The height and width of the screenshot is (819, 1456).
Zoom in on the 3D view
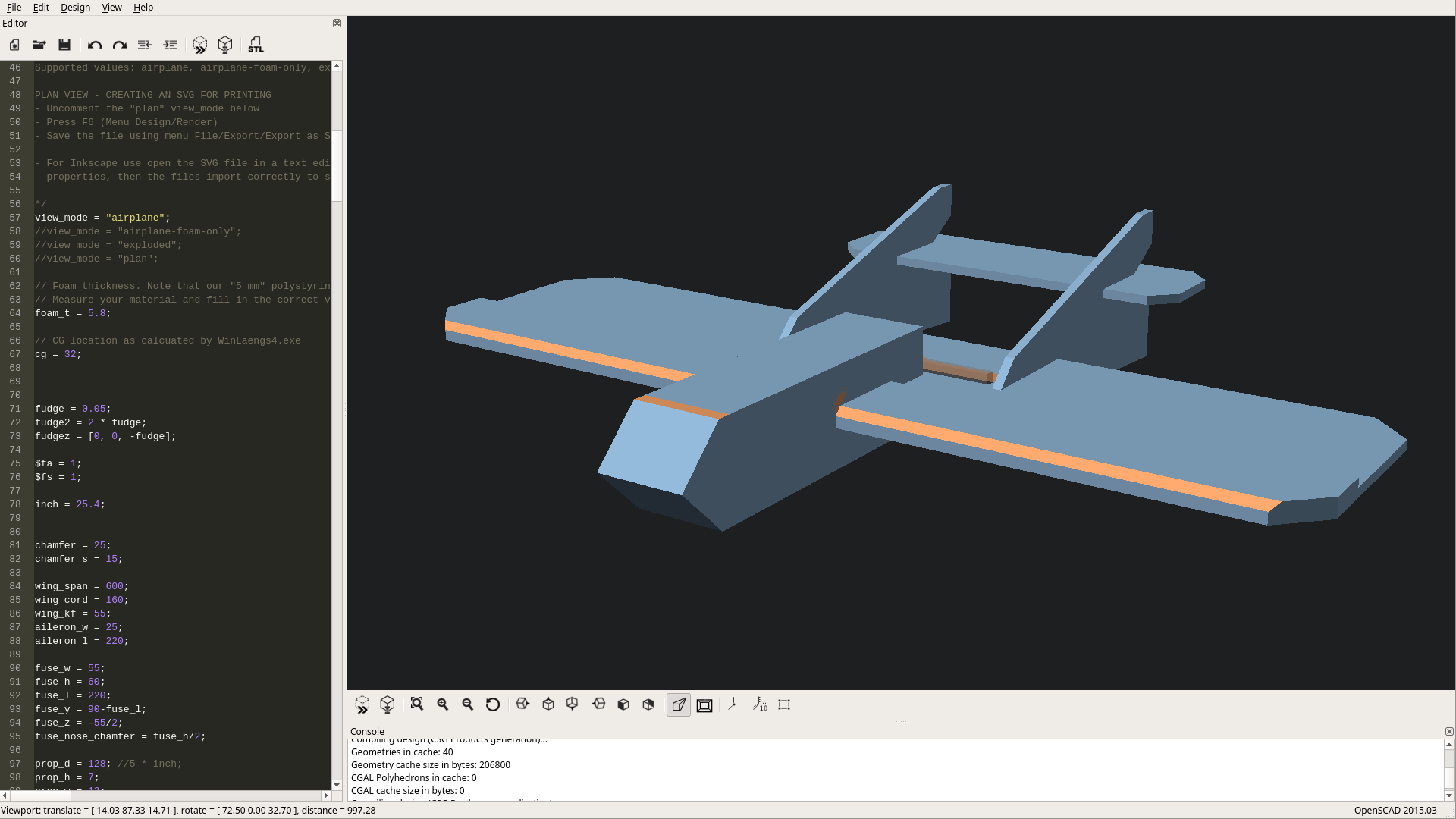click(x=443, y=704)
